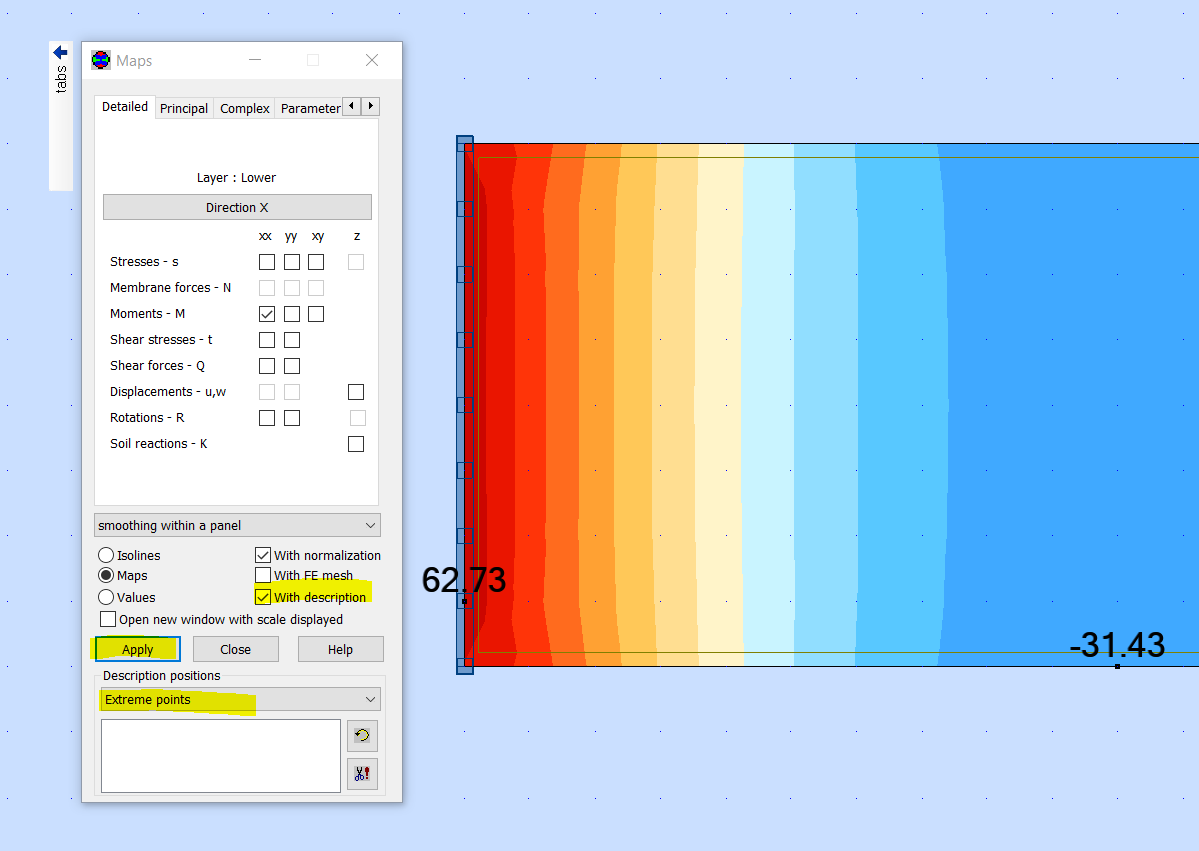Disable the With normalization option
1199x851 pixels.
coord(262,555)
